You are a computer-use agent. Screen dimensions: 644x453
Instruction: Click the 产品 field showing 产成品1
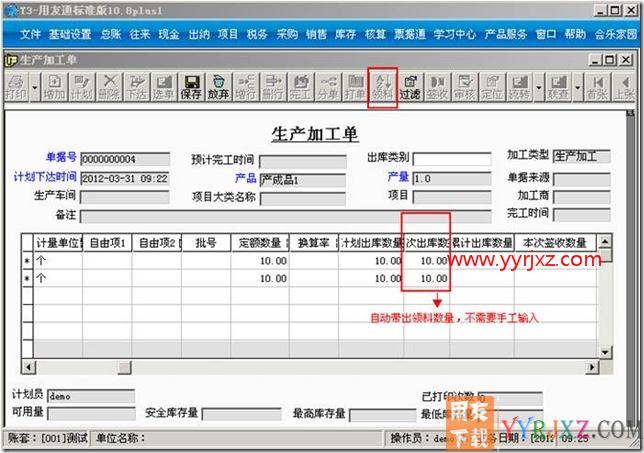click(303, 180)
